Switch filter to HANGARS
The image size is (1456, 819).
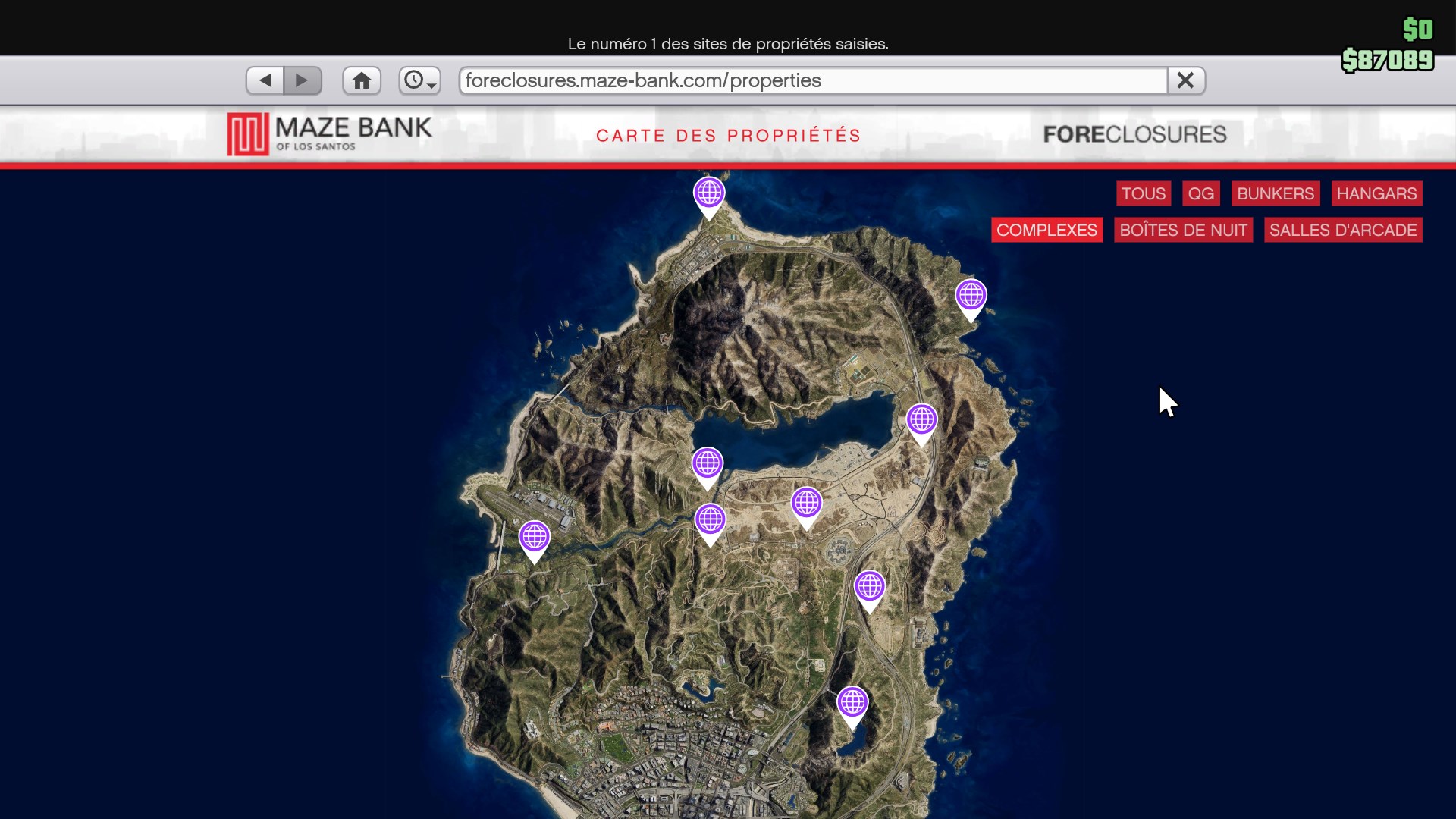[x=1376, y=193]
